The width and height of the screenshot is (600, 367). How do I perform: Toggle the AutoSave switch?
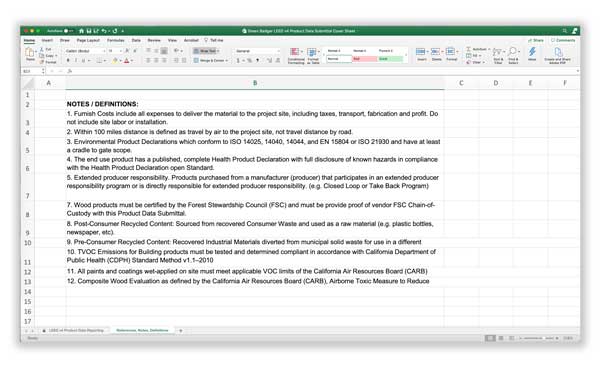click(x=68, y=31)
